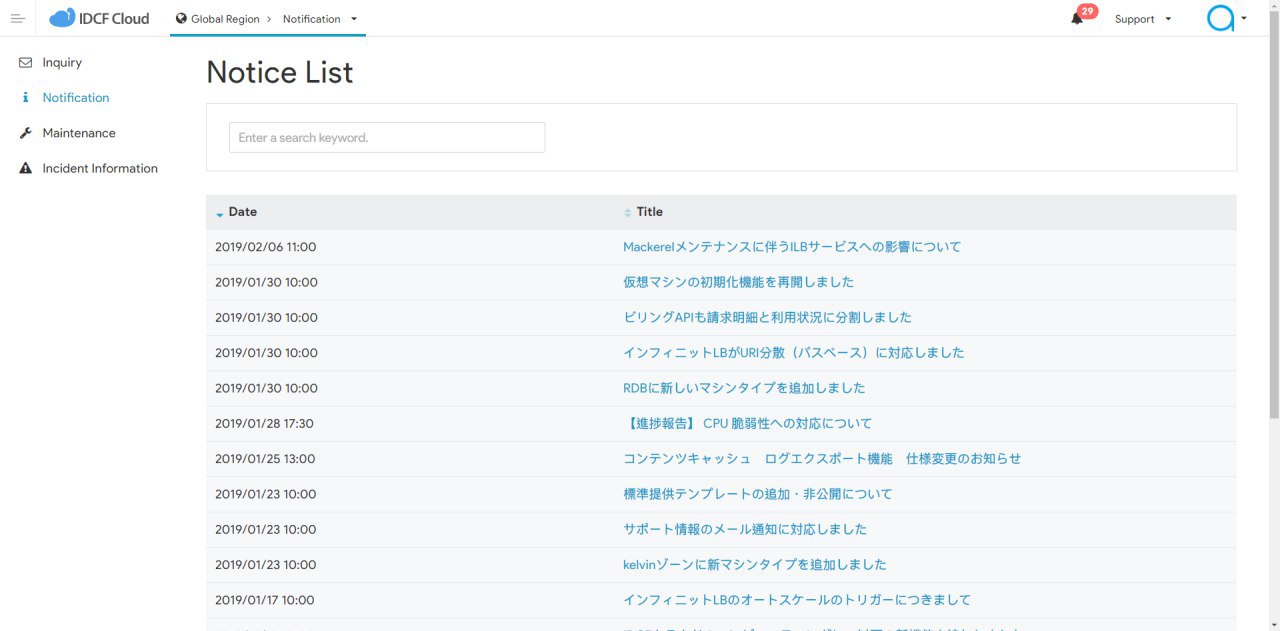This screenshot has height=631, width=1280.
Task: Open the notification bell with 29 badge
Action: point(1077,19)
